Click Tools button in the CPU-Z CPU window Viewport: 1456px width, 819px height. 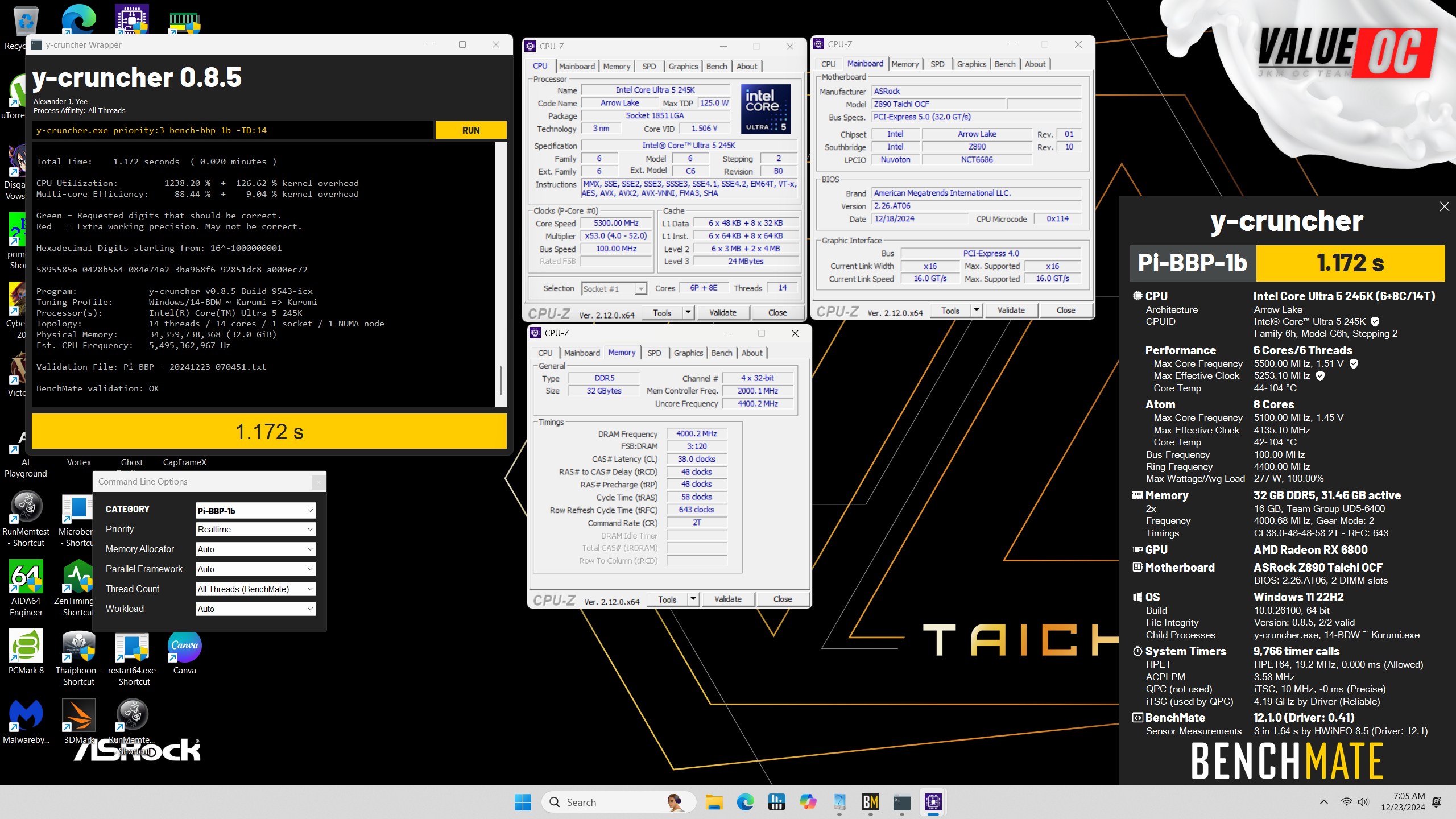[x=662, y=312]
